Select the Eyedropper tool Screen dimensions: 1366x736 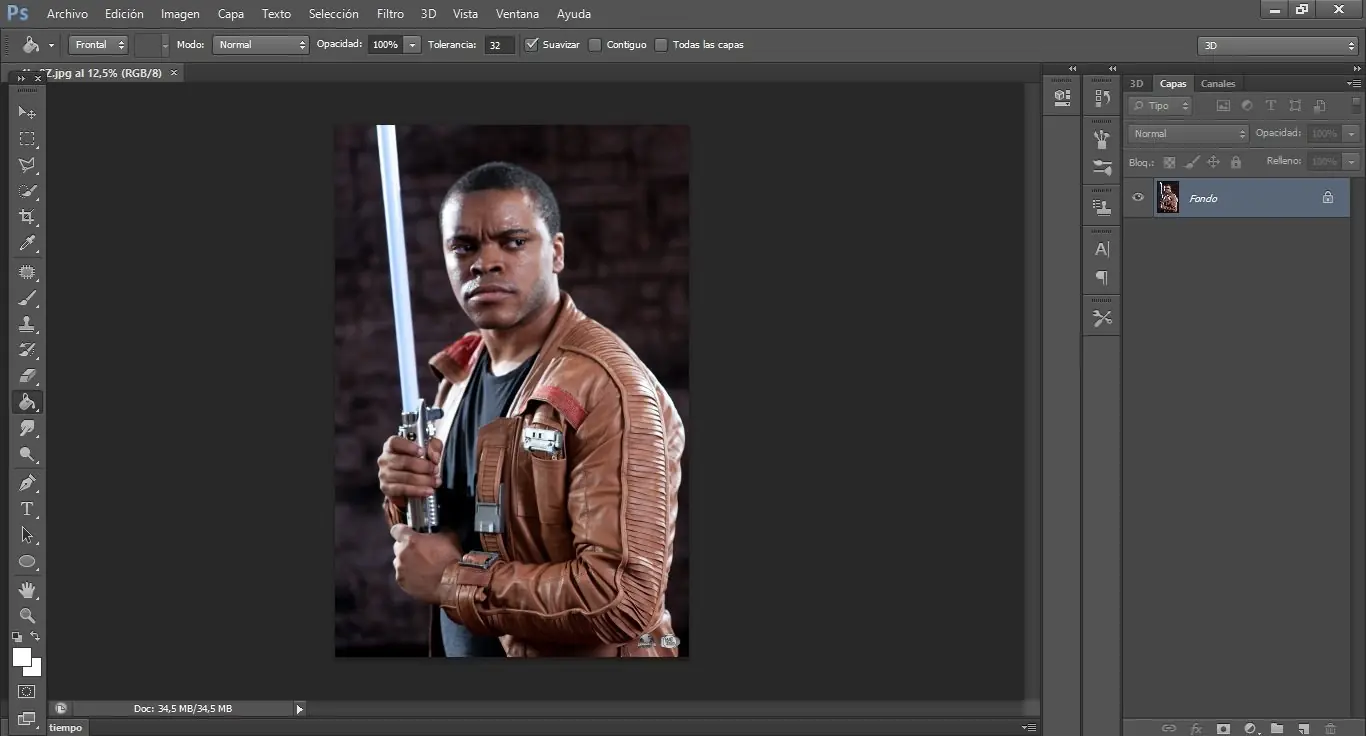click(x=27, y=243)
